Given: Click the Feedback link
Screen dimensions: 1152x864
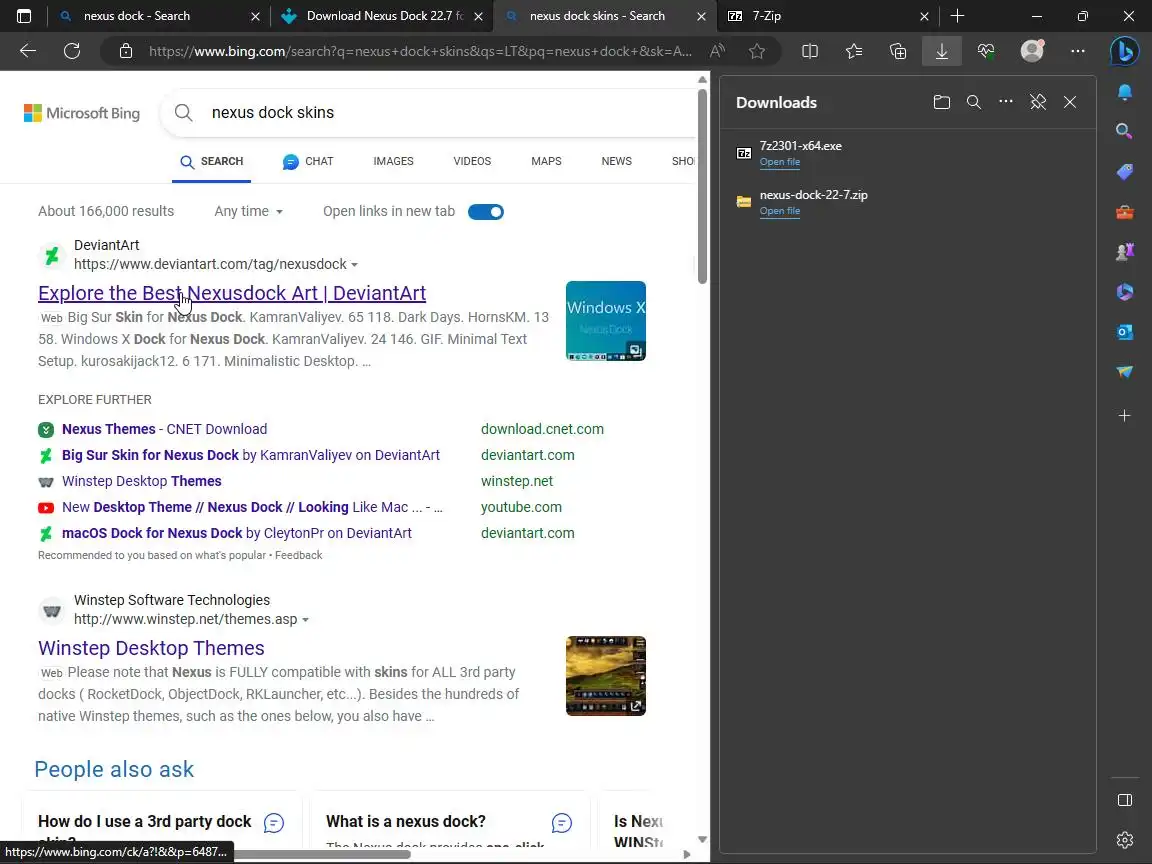Looking at the screenshot, I should click(x=298, y=555).
